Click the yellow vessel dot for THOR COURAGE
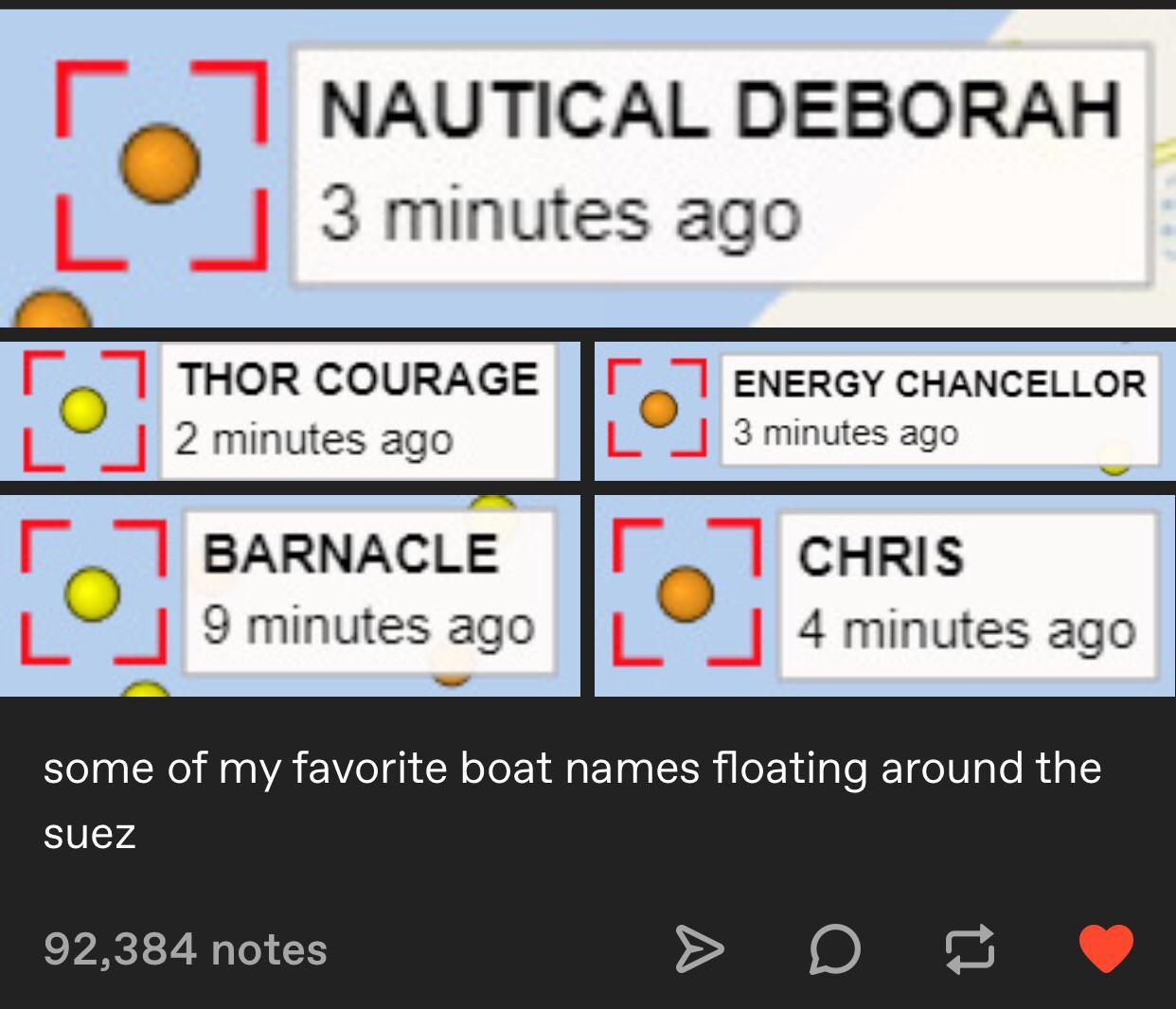Screen dimensions: 1176x1009 coord(83,411)
